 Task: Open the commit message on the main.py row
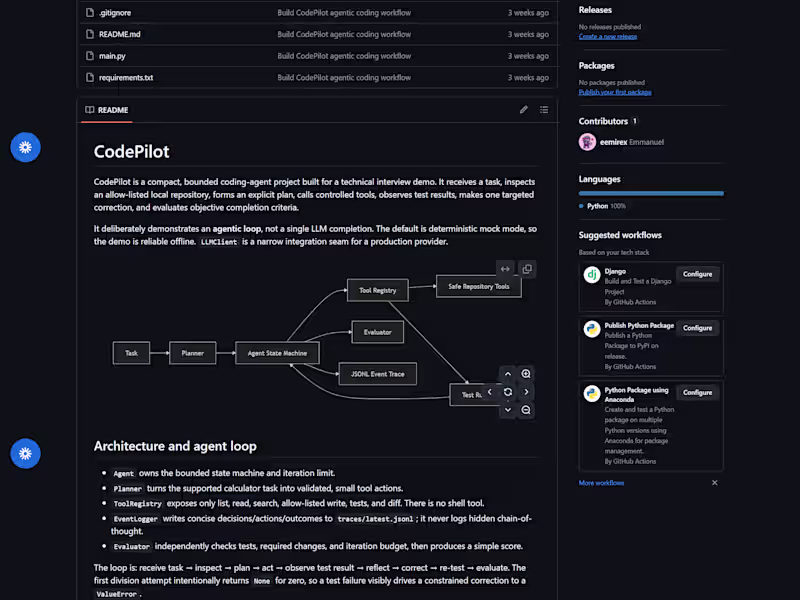click(x=344, y=56)
